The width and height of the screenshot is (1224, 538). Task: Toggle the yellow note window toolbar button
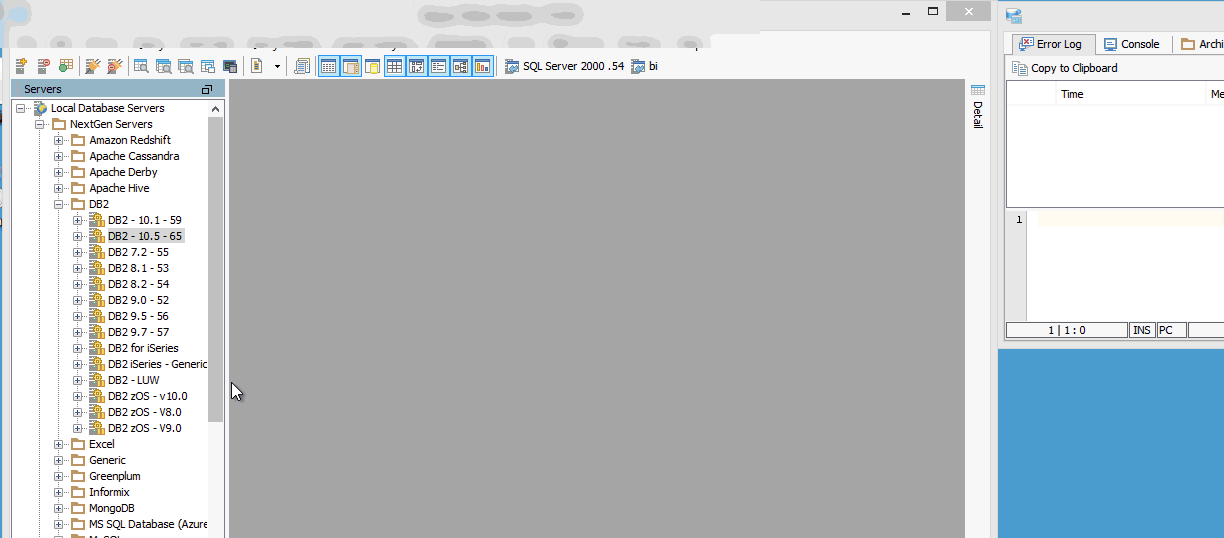(372, 67)
